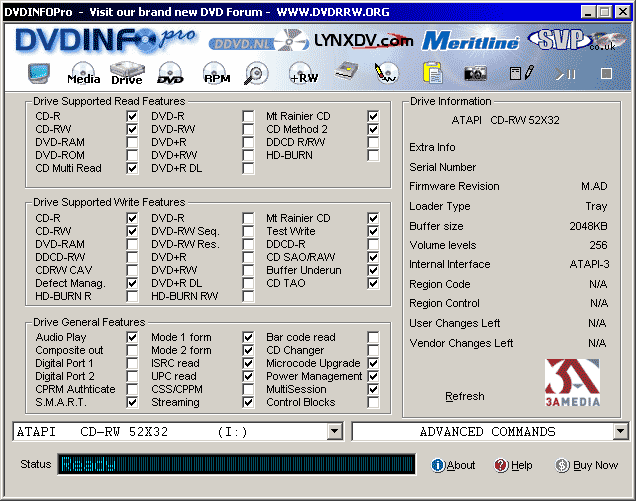Viewport: 636px width, 501px height.
Task: Click the Help button
Action: coord(514,466)
